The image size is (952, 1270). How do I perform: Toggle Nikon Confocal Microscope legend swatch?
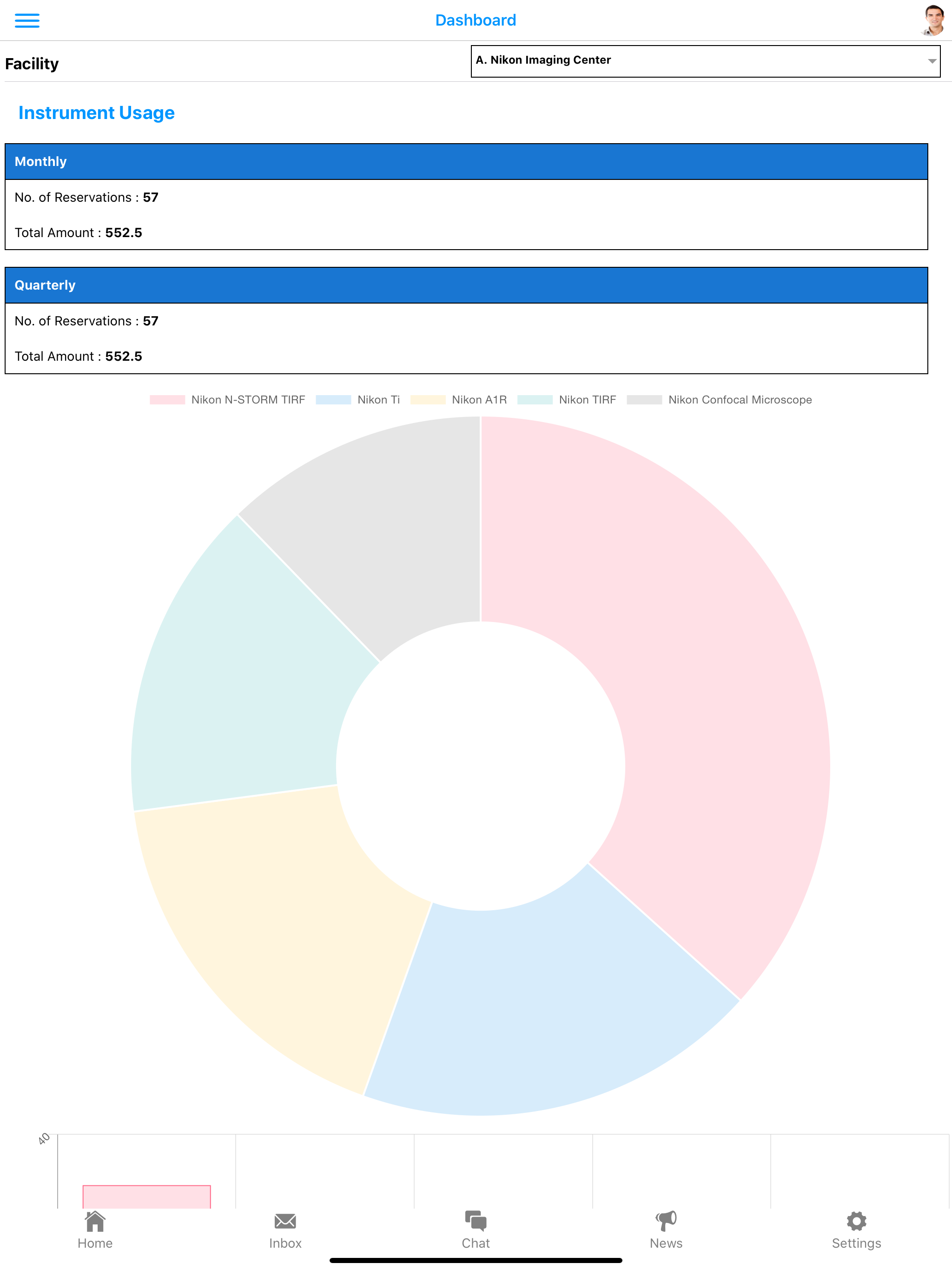click(644, 400)
